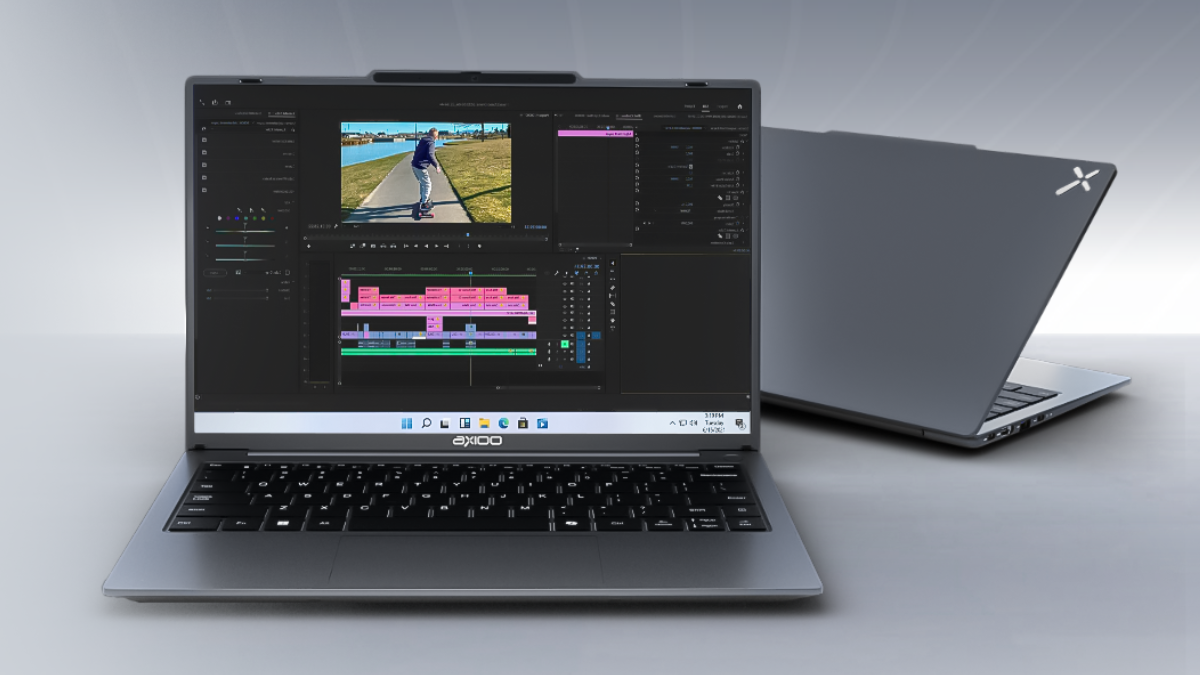Click the Home icon in the Premiere header
Image resolution: width=1200 pixels, height=675 pixels.
pos(740,106)
